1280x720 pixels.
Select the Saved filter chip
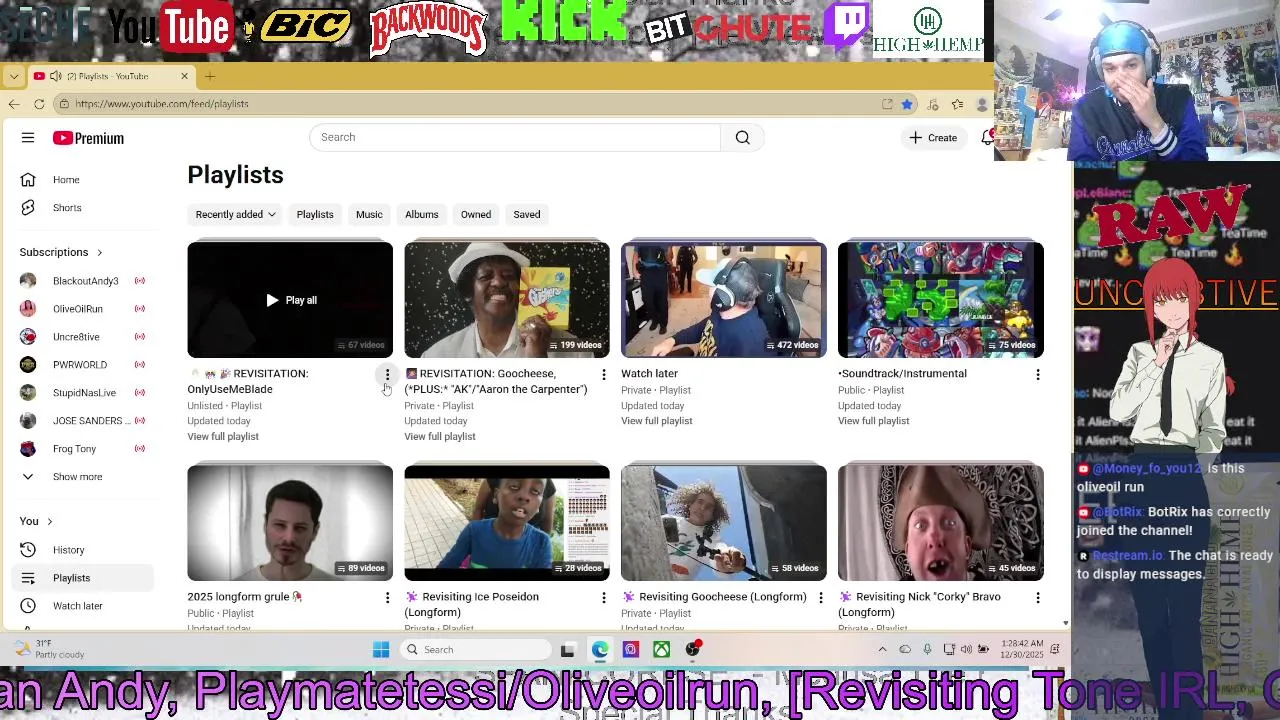coord(527,214)
